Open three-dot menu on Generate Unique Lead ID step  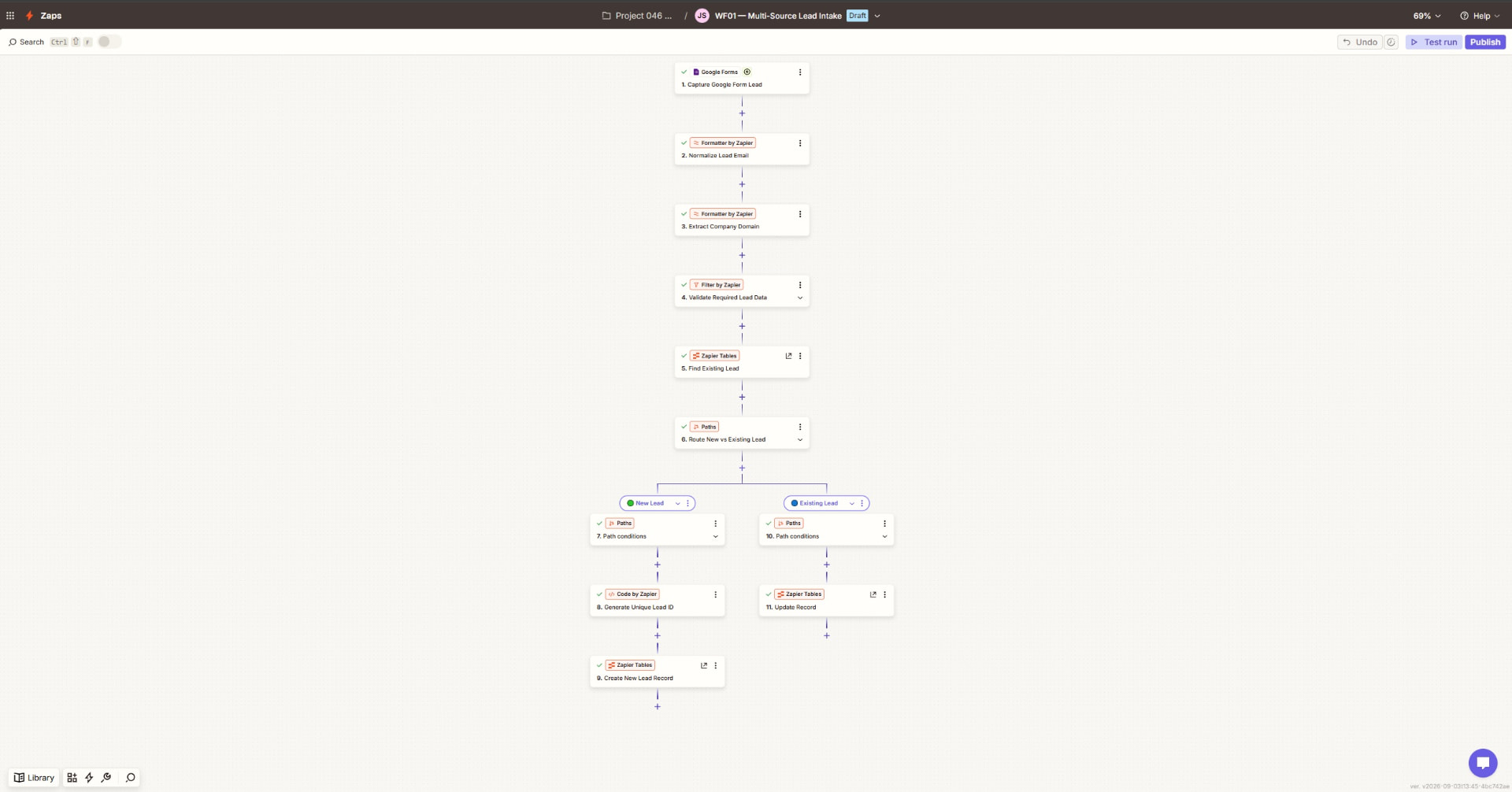(716, 594)
